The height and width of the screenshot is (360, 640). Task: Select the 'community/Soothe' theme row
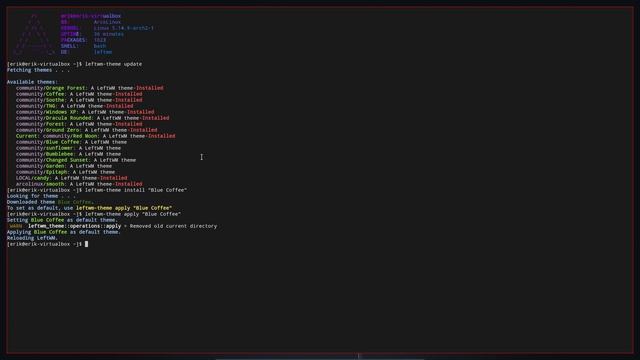point(79,100)
